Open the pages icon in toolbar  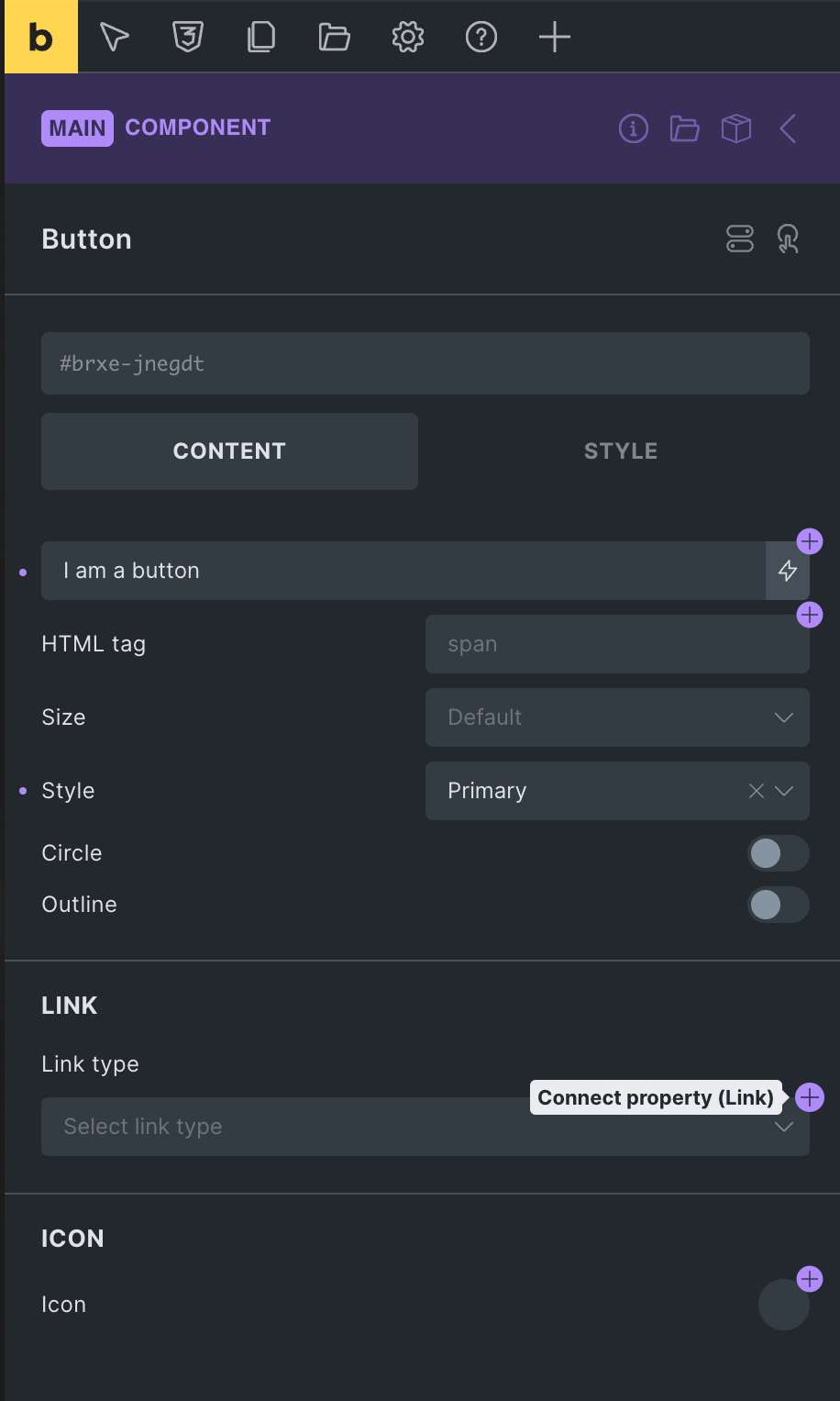pos(261,37)
